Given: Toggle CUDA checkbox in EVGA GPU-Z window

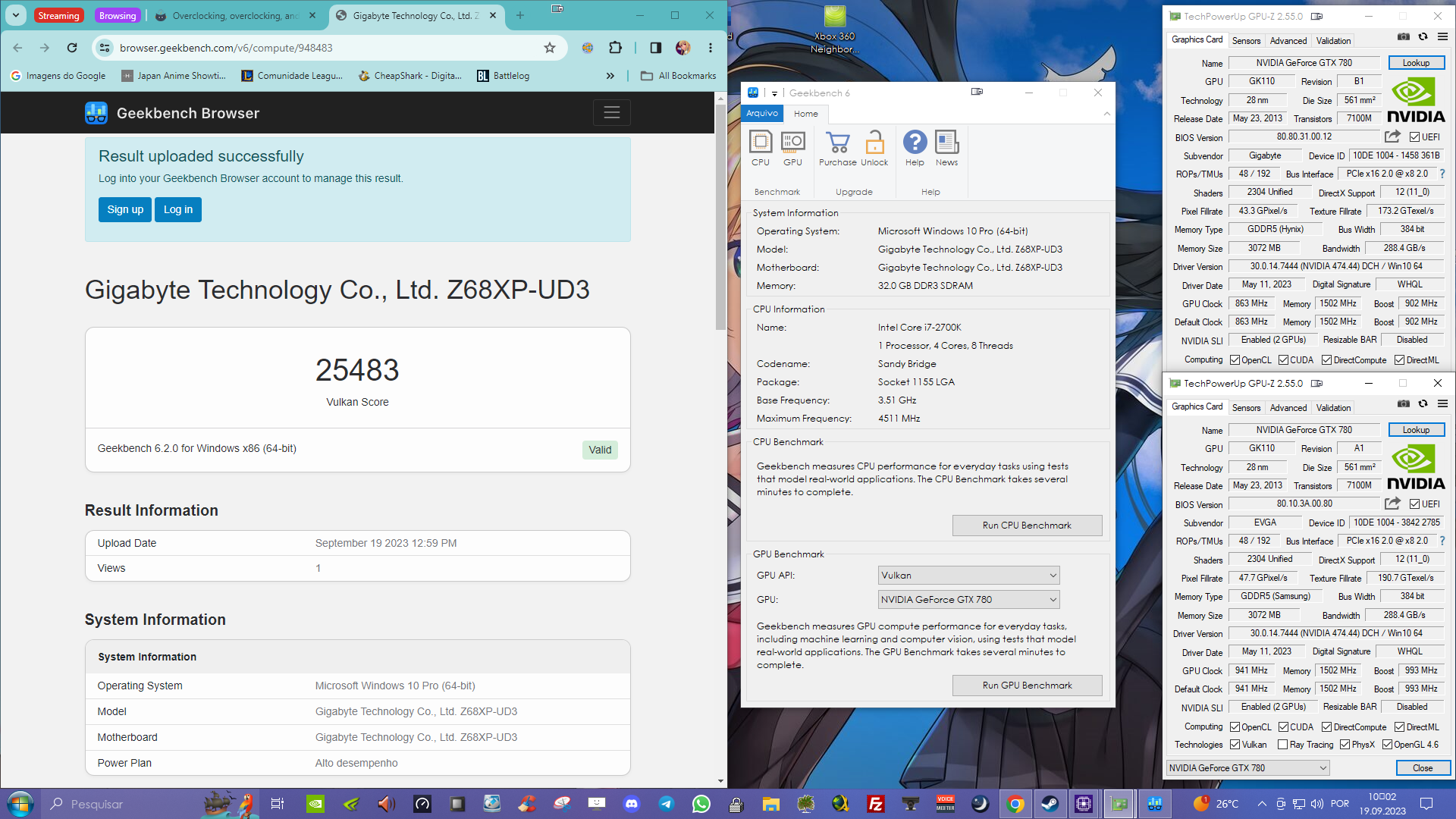Looking at the screenshot, I should (1283, 727).
